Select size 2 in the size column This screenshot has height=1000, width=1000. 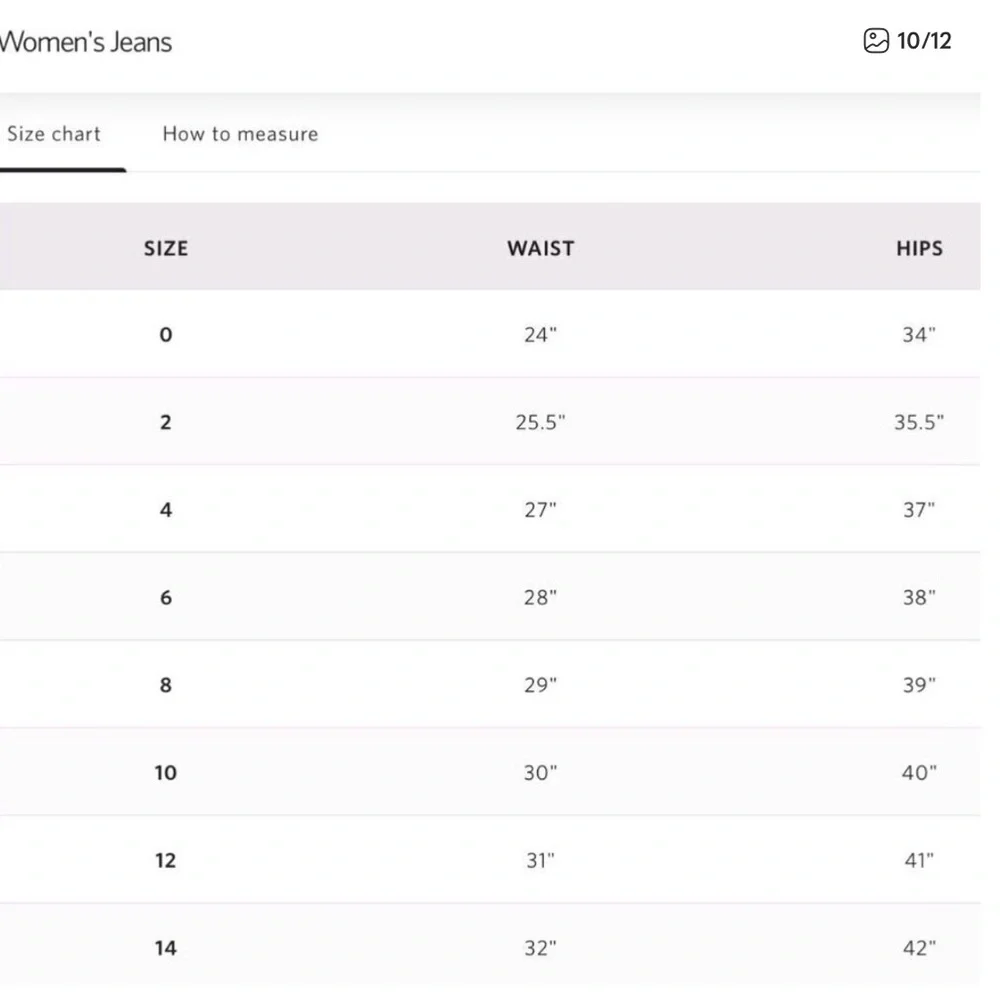tap(166, 422)
